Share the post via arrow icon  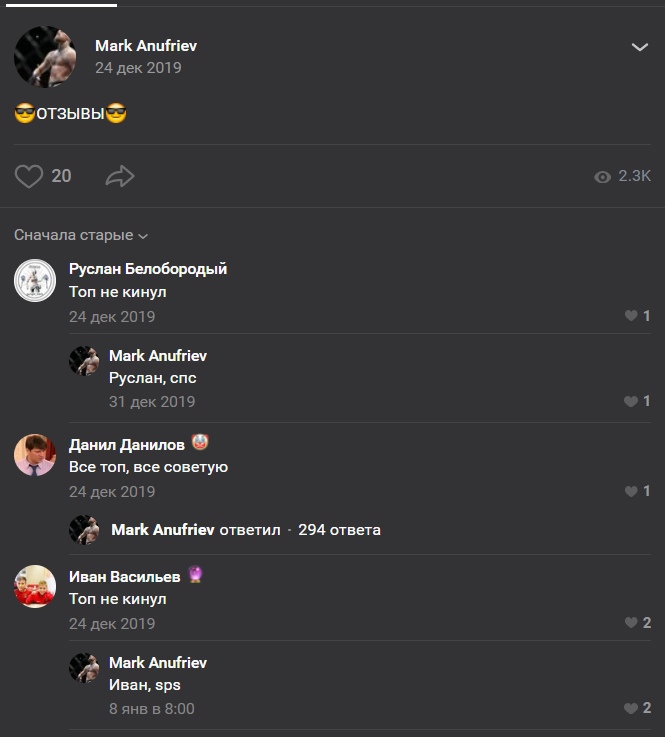pos(119,177)
